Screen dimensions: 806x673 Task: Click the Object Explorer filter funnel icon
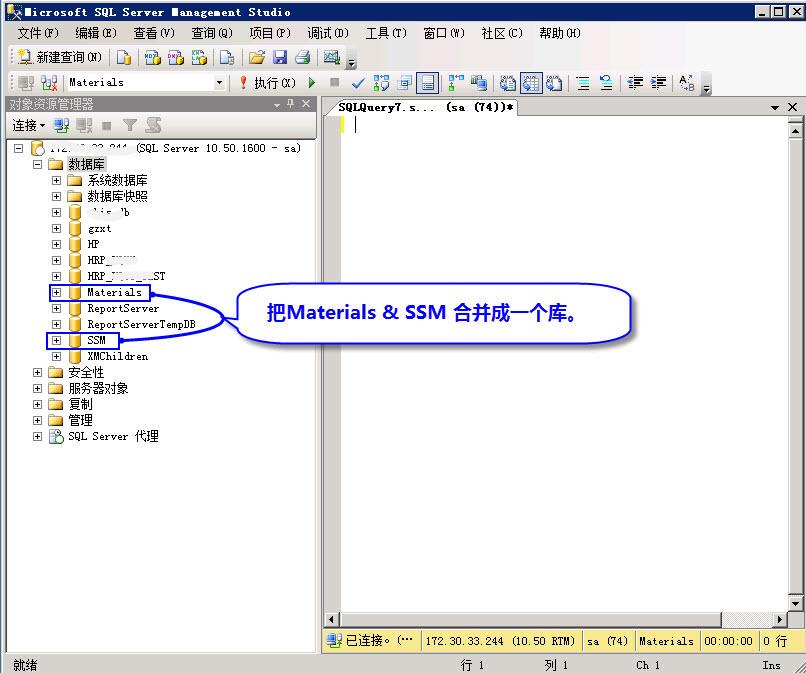tap(130, 125)
